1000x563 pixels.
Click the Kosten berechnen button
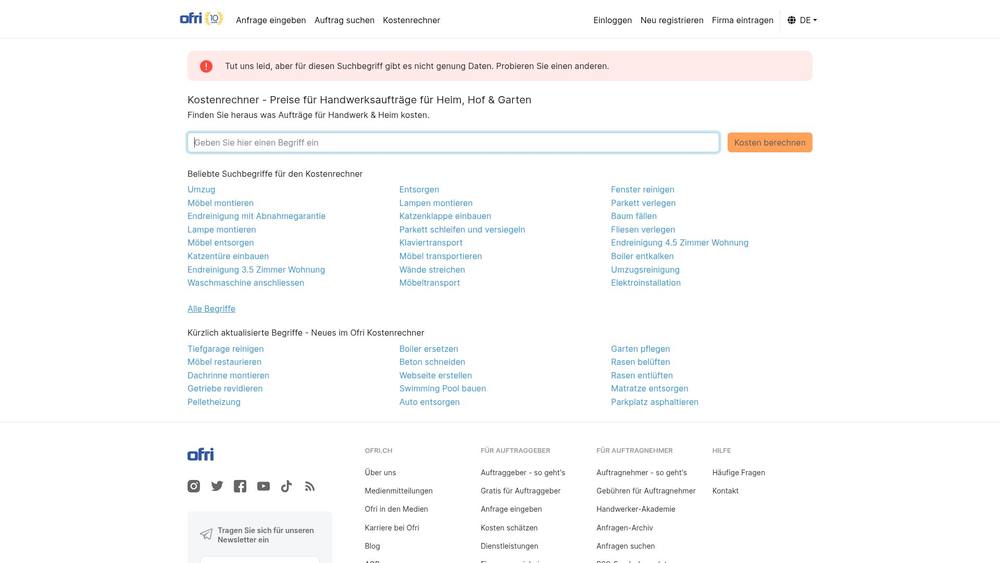click(x=770, y=142)
